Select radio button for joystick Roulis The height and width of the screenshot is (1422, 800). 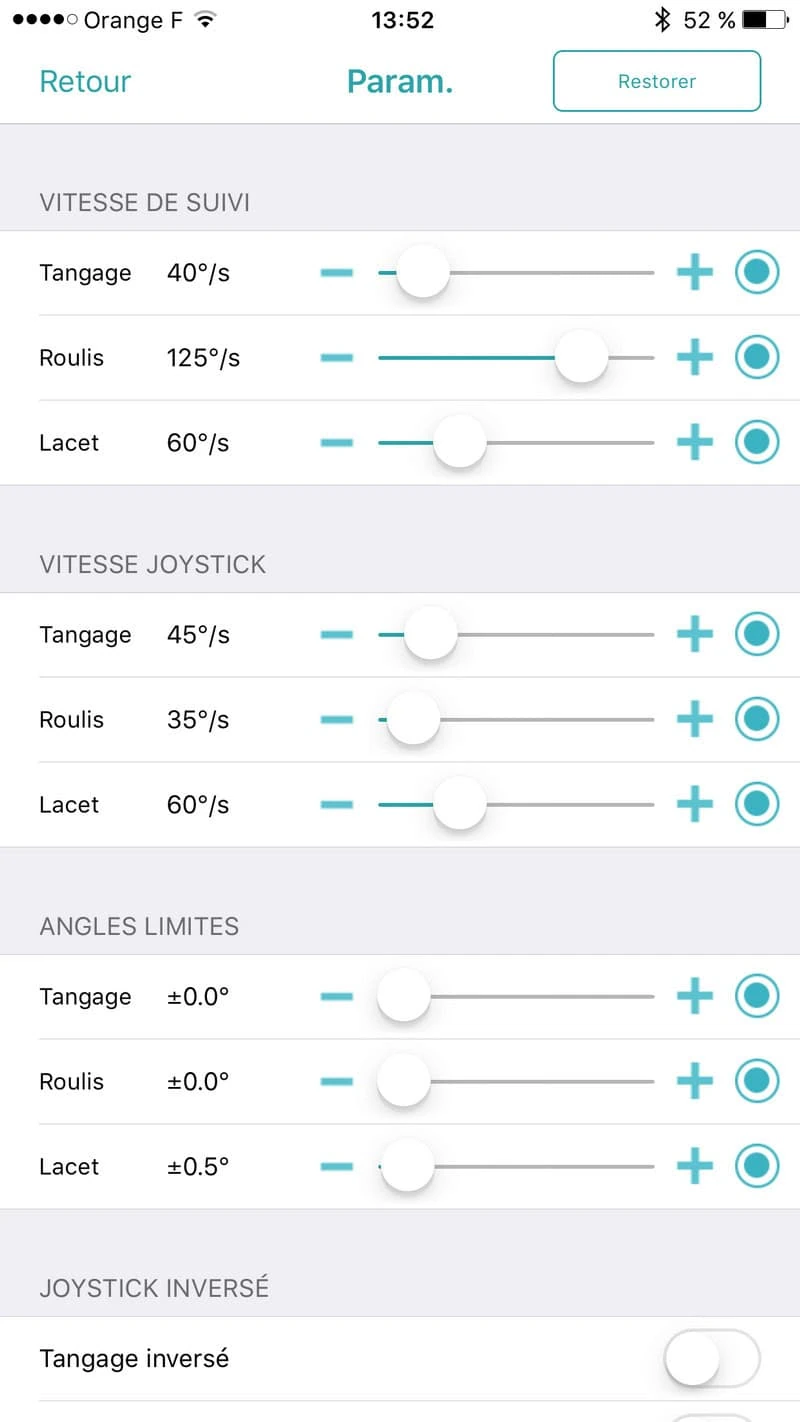pos(757,719)
